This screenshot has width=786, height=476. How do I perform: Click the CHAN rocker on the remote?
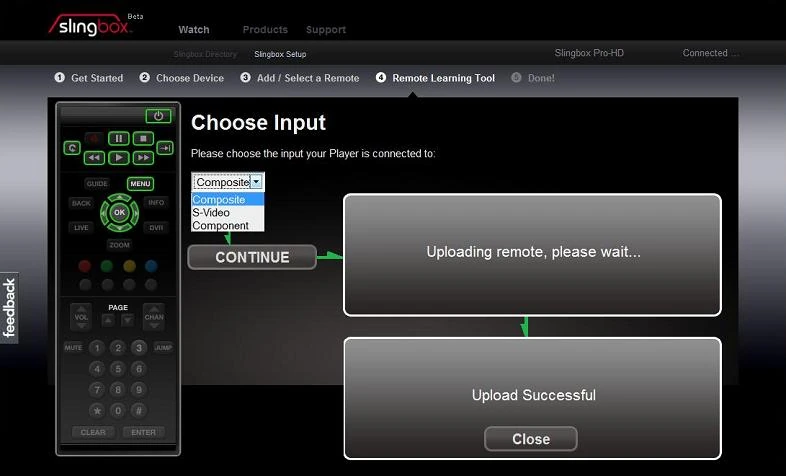[x=154, y=317]
